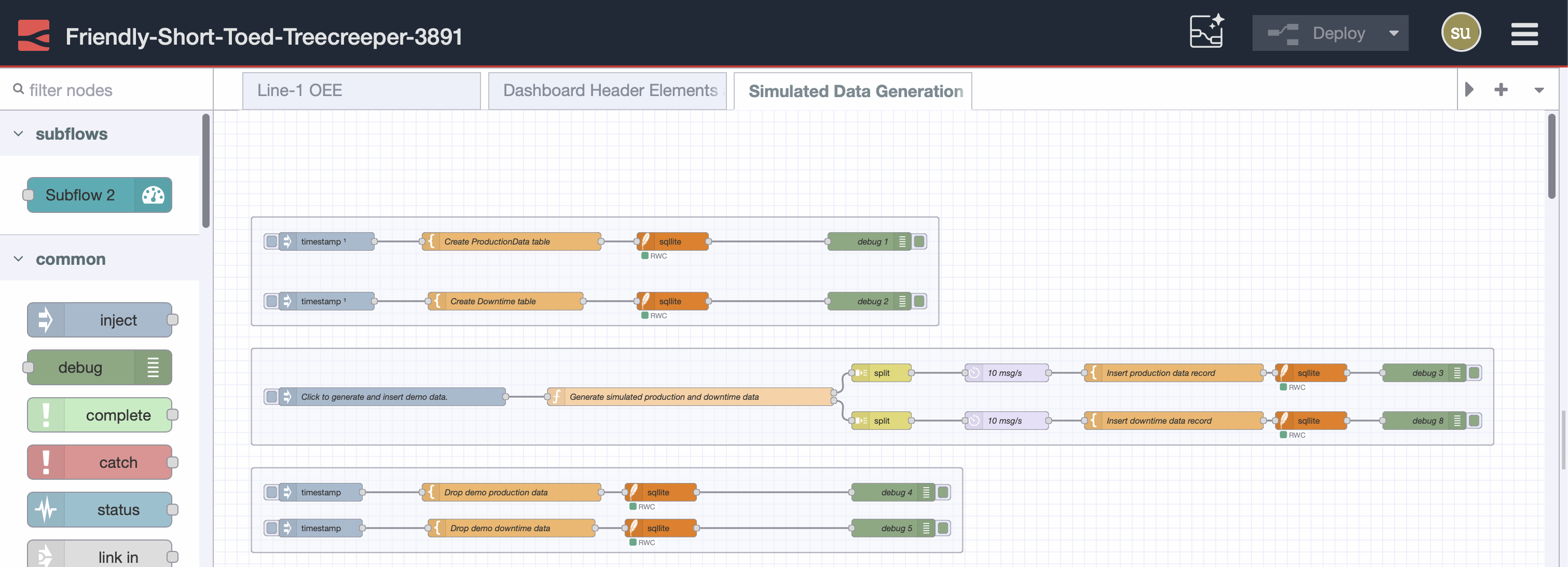
Task: Toggle the debug 8 node output
Action: 1474,420
